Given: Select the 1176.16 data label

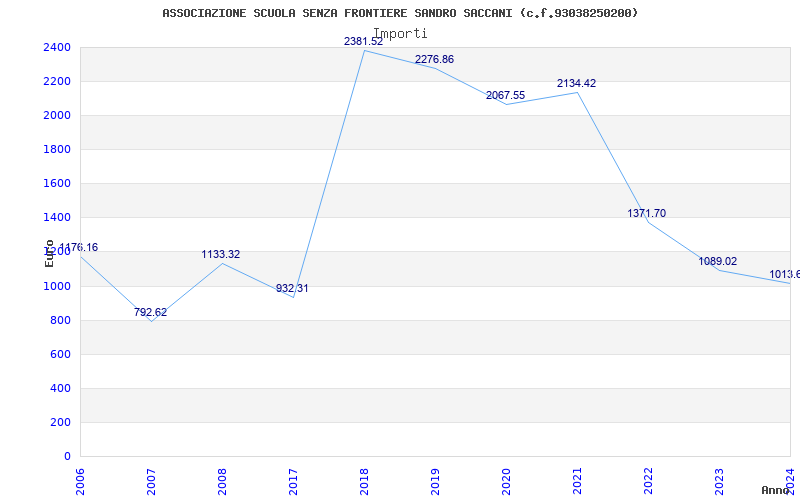Looking at the screenshot, I should coord(79,248).
